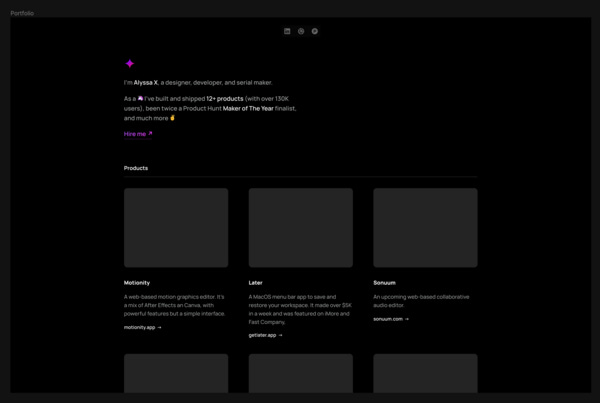Click the hand emoji after 'and much more'
Screen dimensions: 600x403
(x=173, y=118)
